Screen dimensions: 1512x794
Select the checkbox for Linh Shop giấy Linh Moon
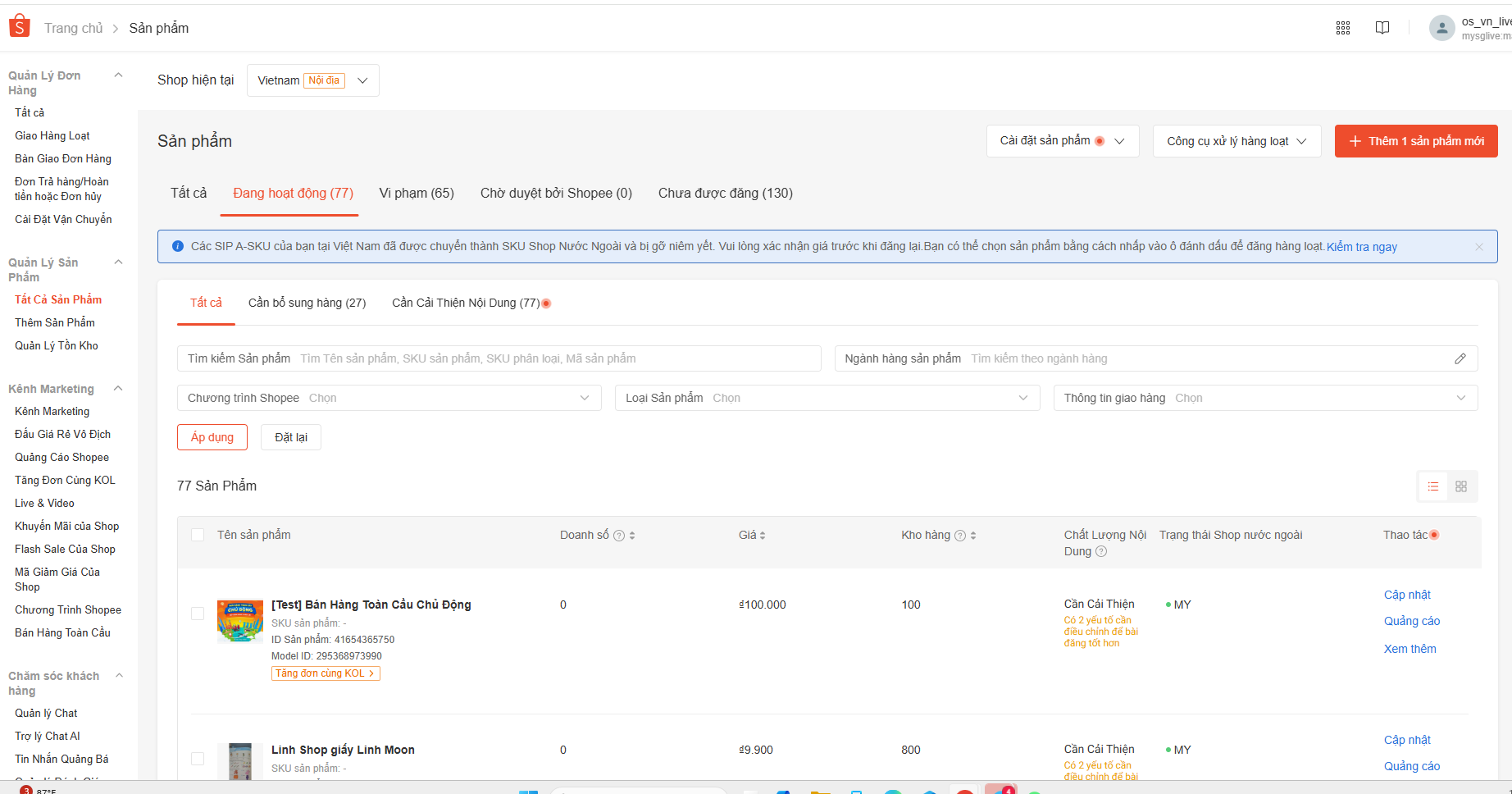click(198, 758)
